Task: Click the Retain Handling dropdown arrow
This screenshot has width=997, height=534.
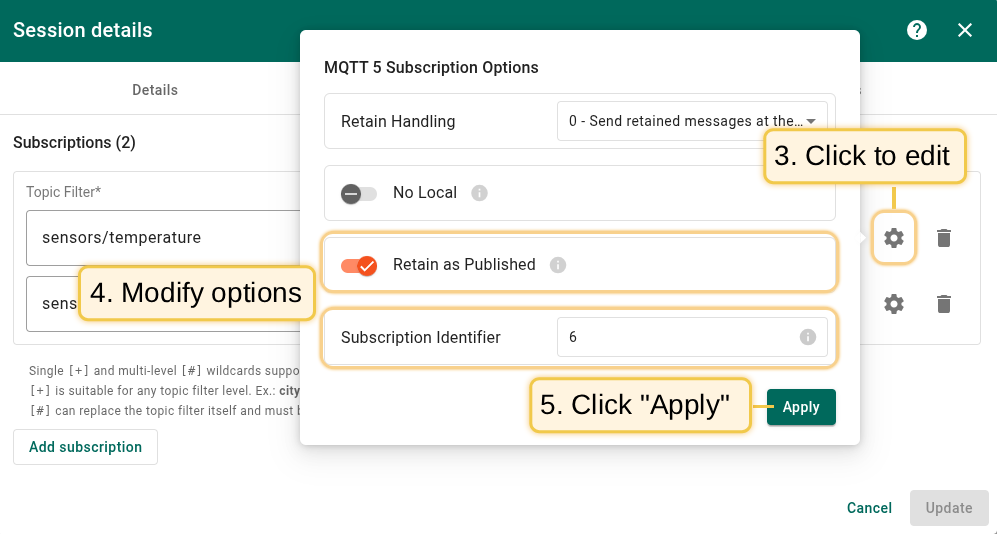Action: pyautogui.click(x=812, y=121)
